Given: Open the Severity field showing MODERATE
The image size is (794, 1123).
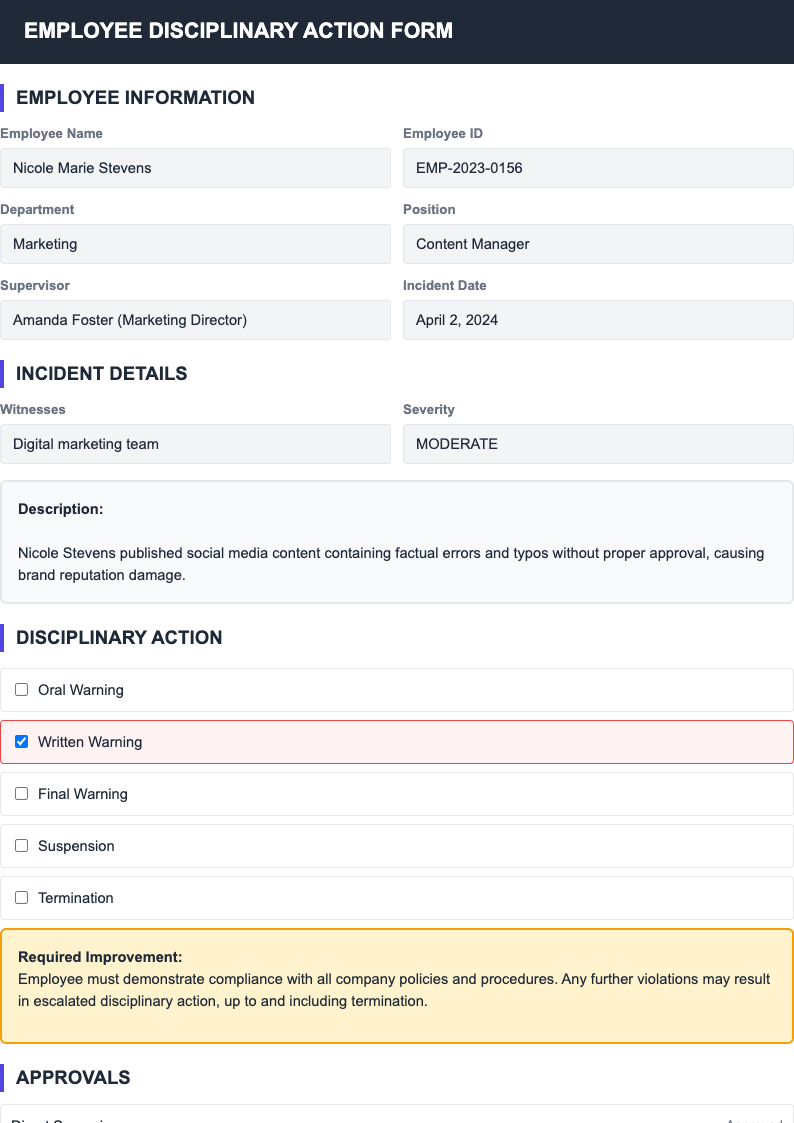Looking at the screenshot, I should [x=598, y=444].
